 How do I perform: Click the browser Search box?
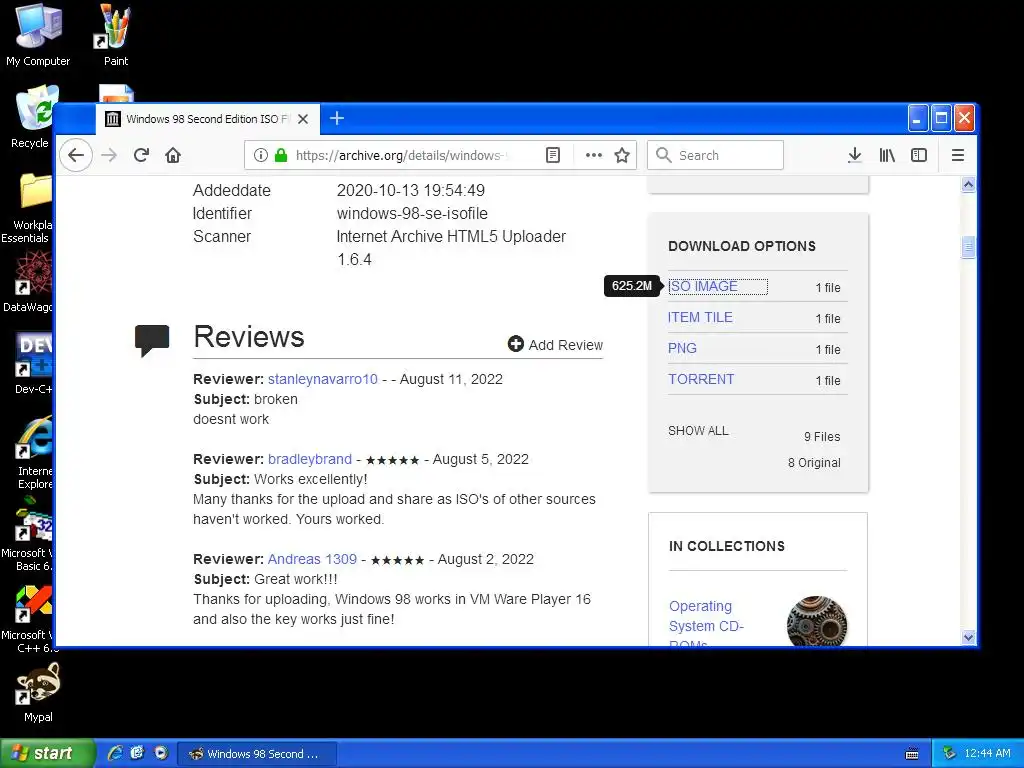(x=715, y=155)
